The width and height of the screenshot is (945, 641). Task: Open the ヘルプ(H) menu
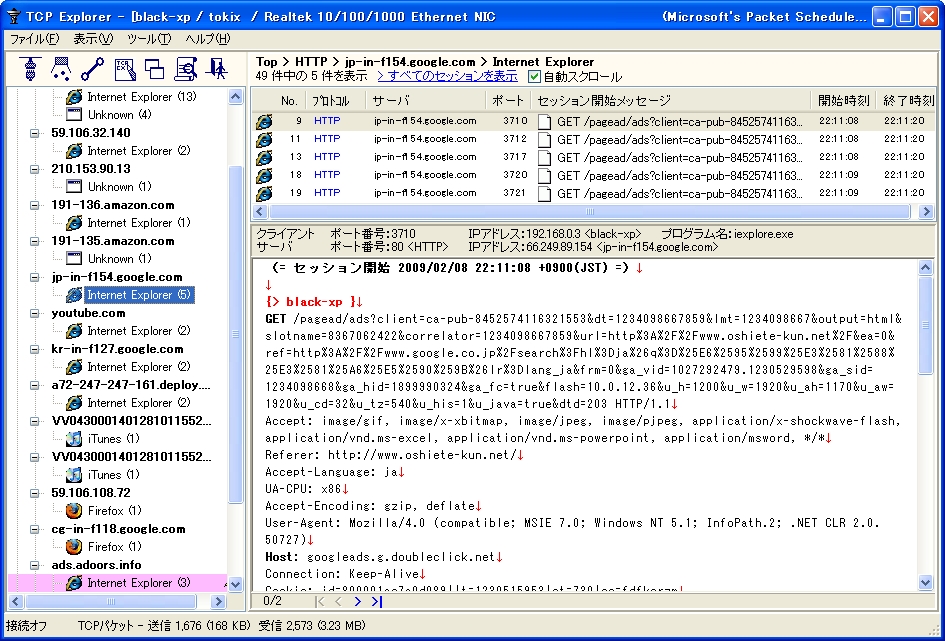point(208,39)
